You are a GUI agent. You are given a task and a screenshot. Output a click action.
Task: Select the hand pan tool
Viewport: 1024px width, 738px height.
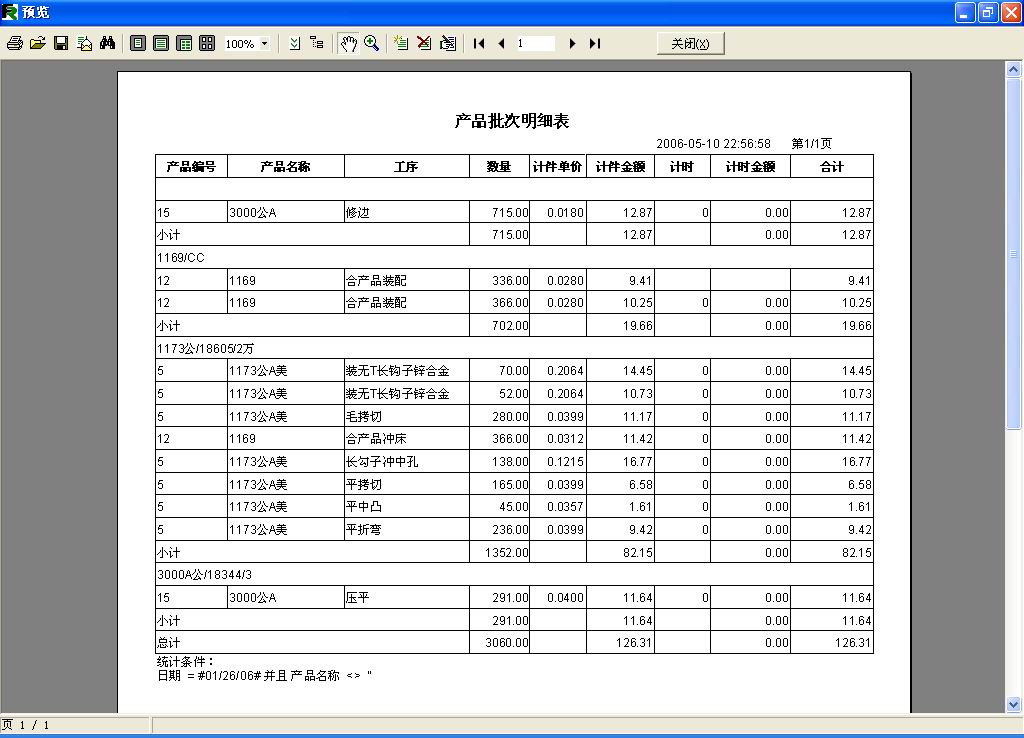pos(351,43)
